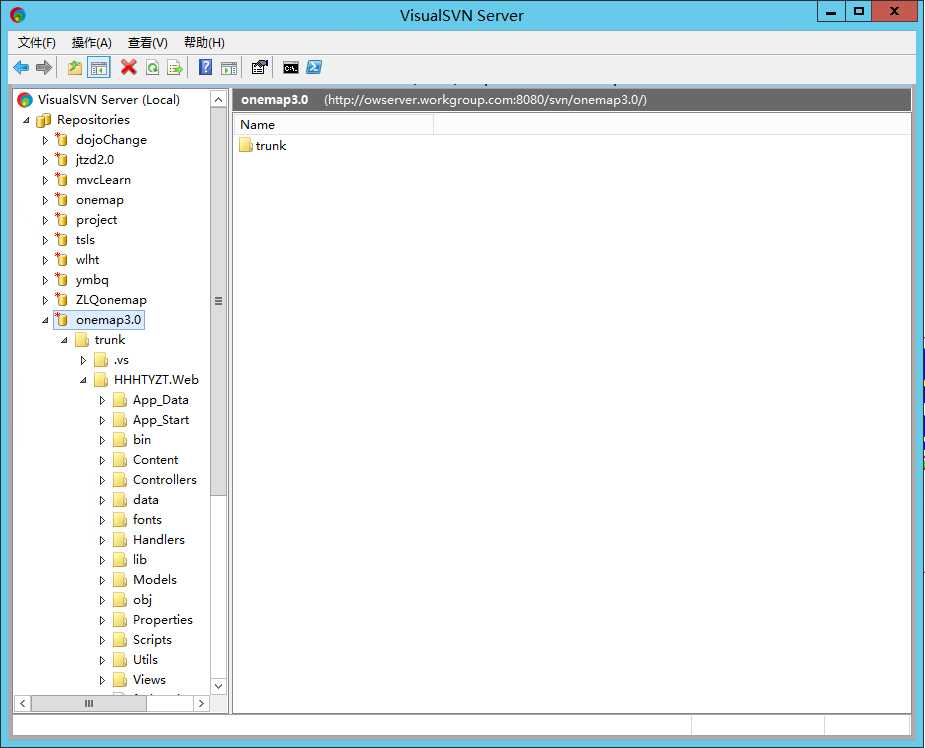Expand the tsls repository

pyautogui.click(x=45, y=241)
